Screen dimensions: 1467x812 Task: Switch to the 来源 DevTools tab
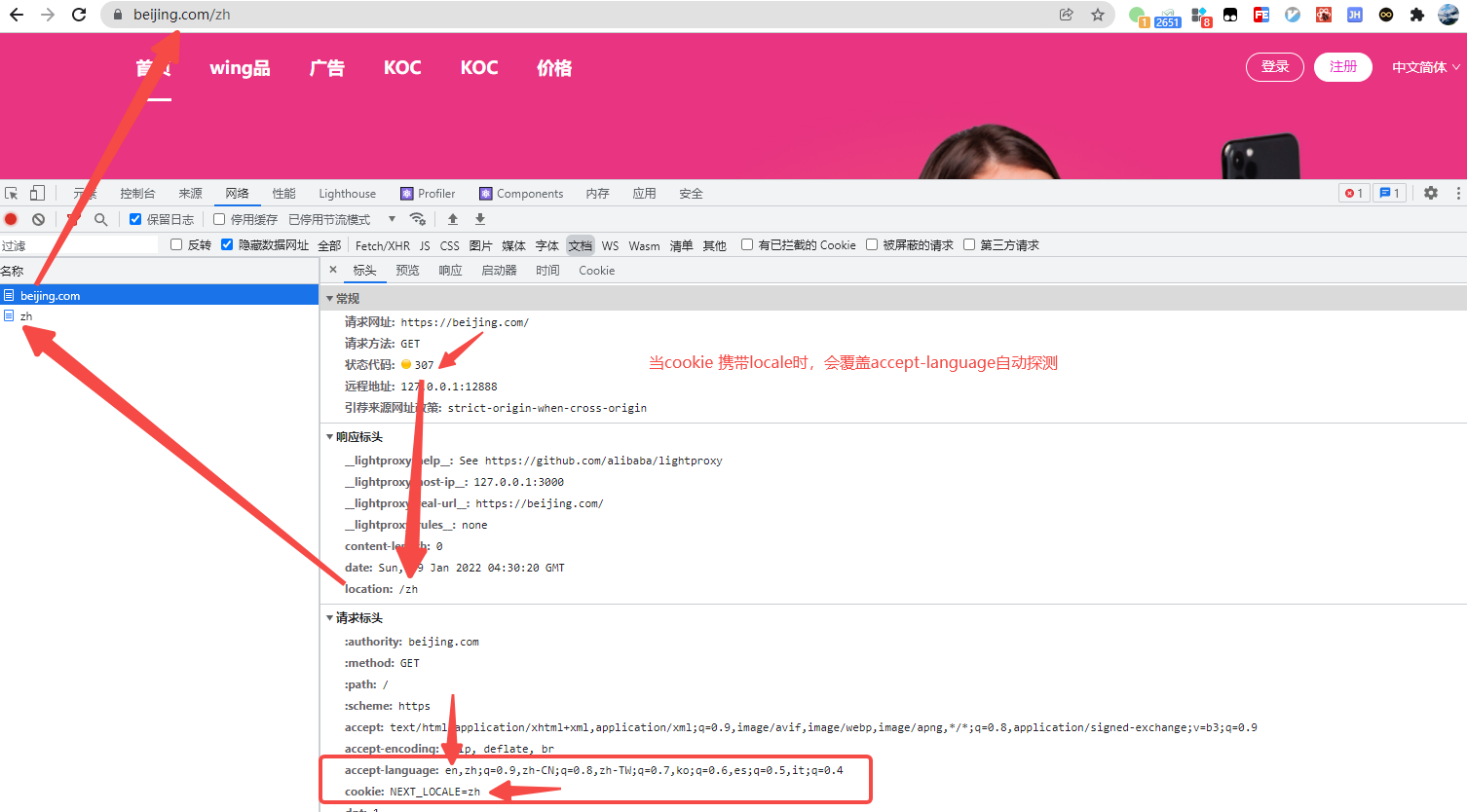[x=191, y=193]
